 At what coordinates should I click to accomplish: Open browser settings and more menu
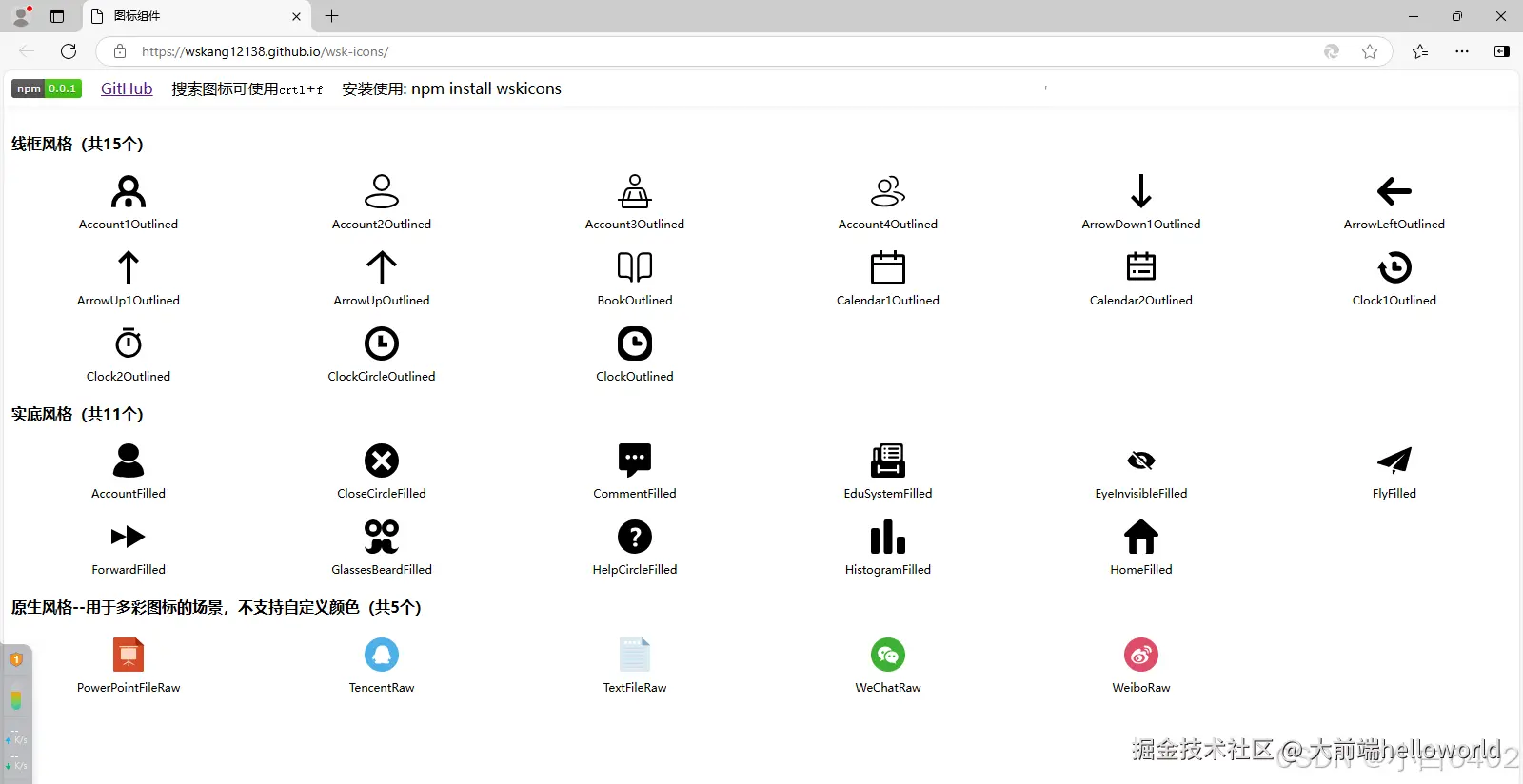point(1462,51)
